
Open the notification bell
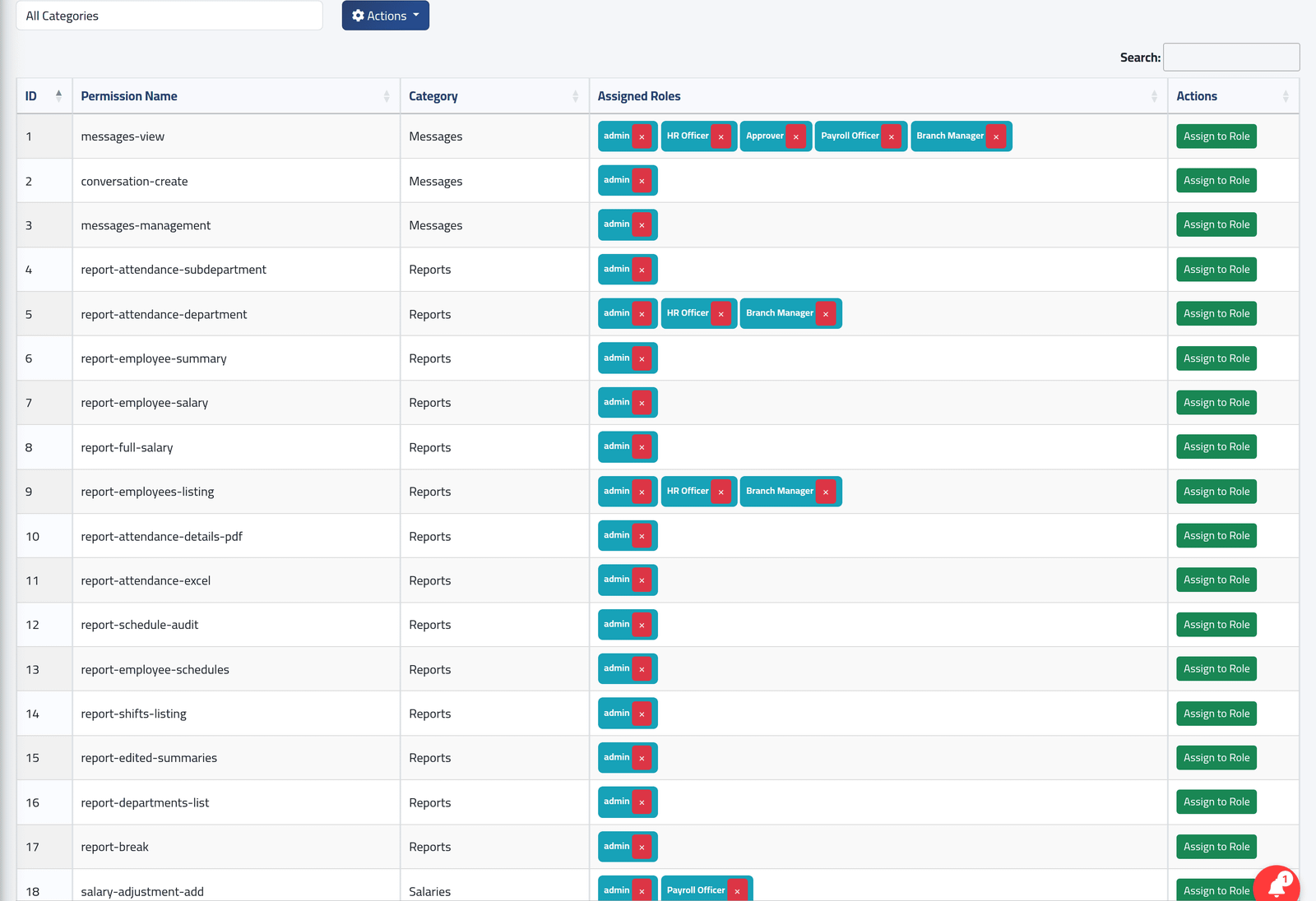[x=1277, y=886]
